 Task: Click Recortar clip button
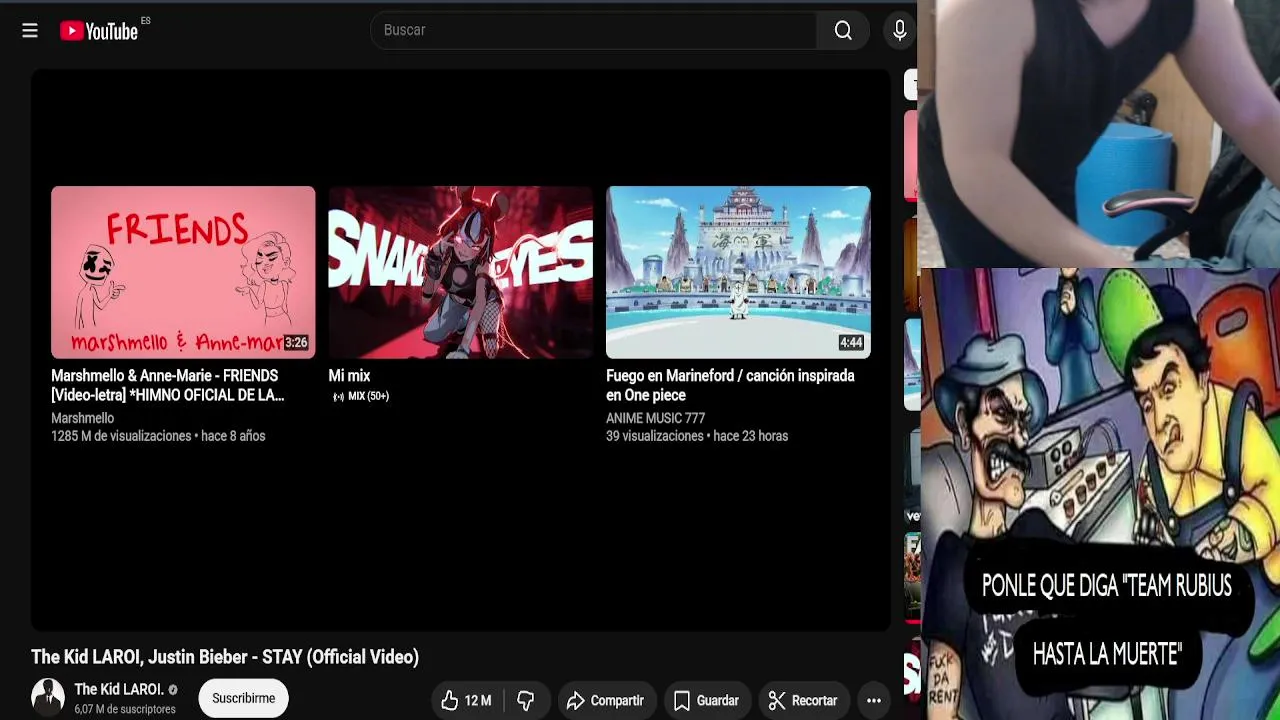[803, 700]
